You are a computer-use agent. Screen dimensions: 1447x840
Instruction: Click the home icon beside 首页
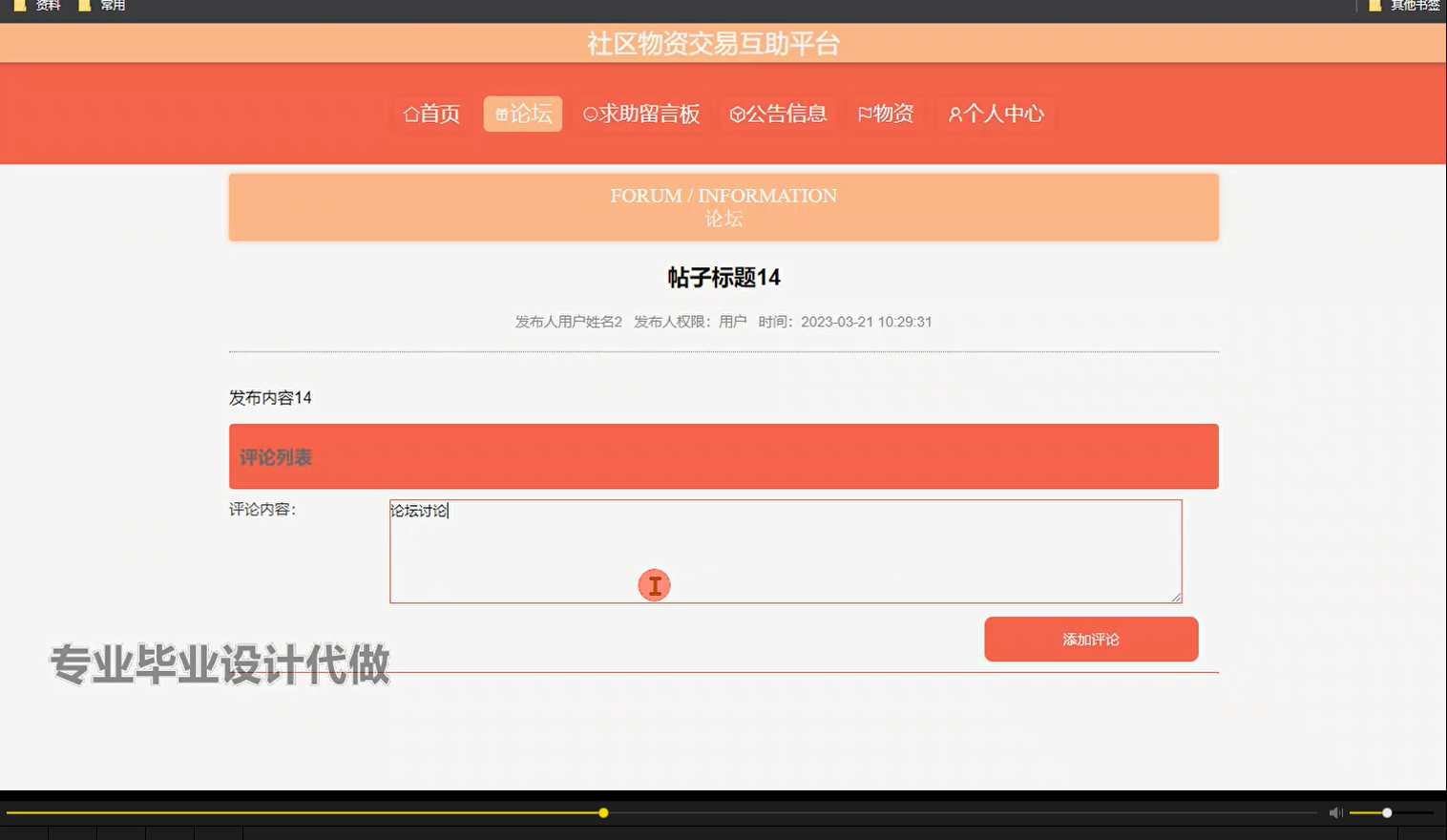pyautogui.click(x=410, y=114)
